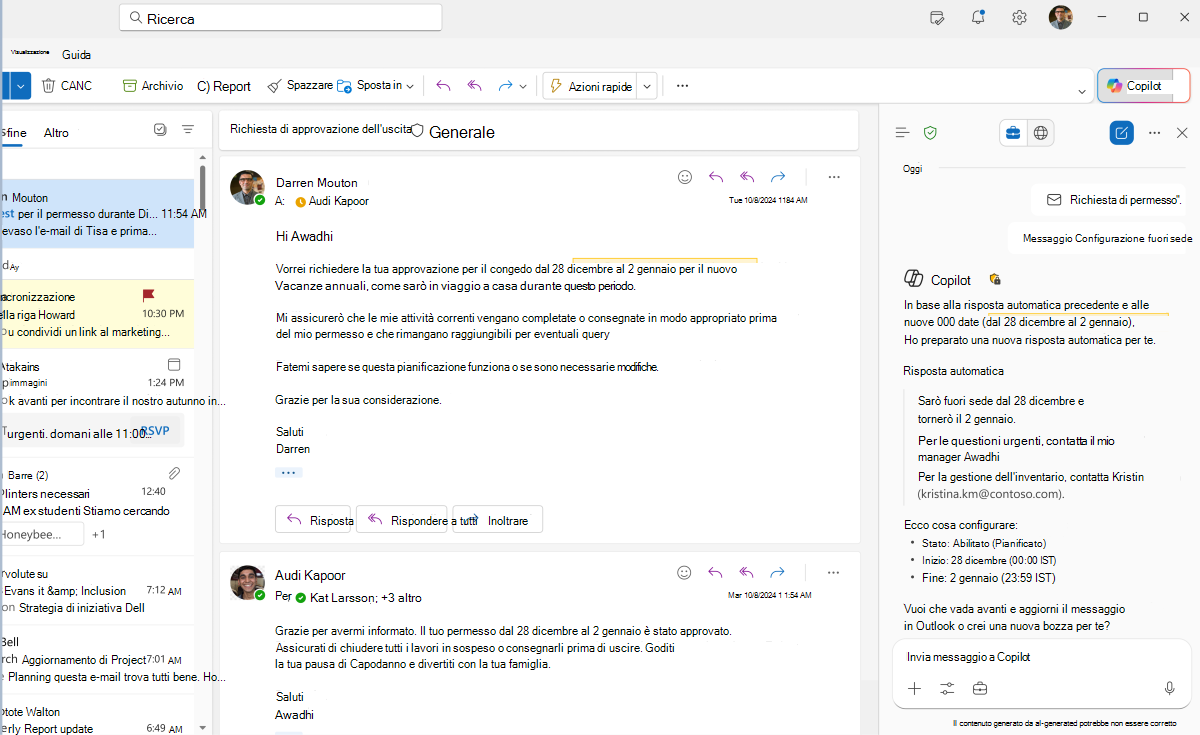Select the globe Web toggle in Copilot

(x=1041, y=132)
